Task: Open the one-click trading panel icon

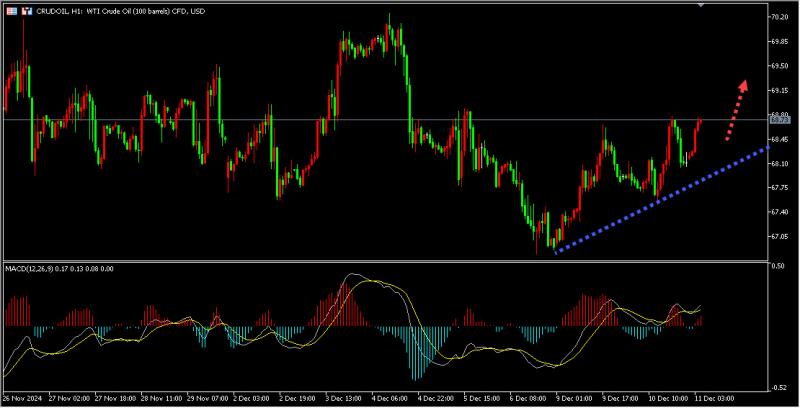Action: point(27,11)
